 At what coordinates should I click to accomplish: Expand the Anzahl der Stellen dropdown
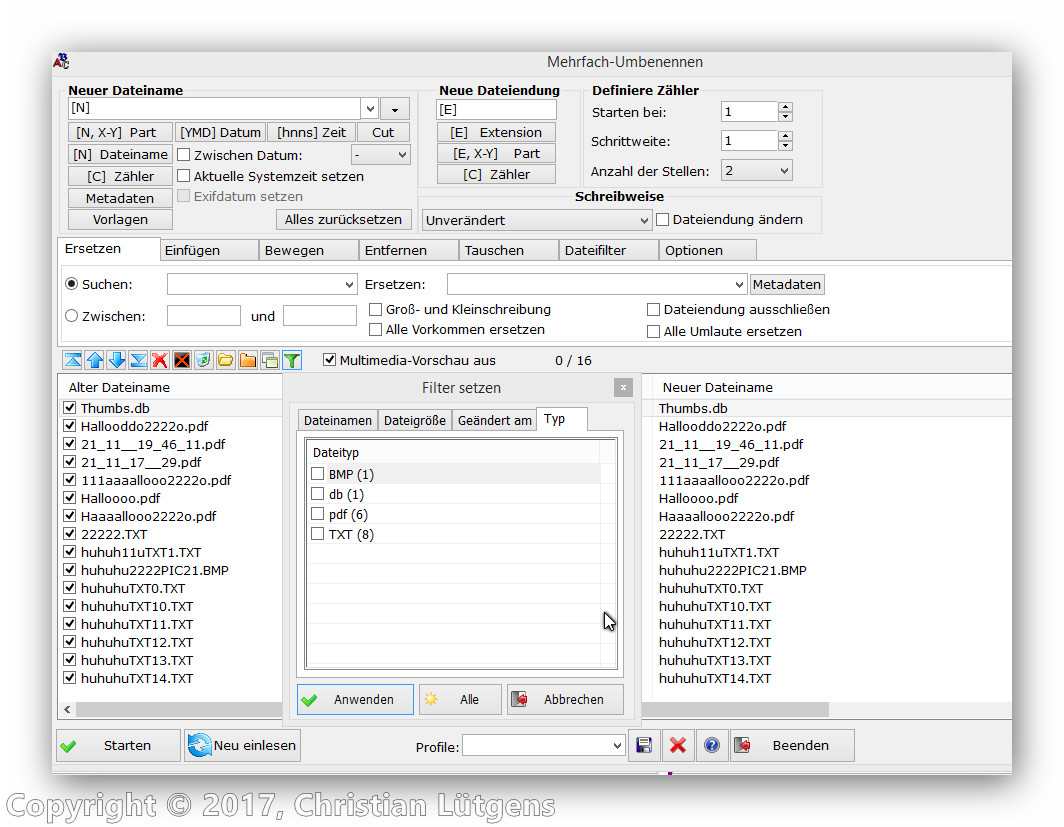tap(756, 171)
